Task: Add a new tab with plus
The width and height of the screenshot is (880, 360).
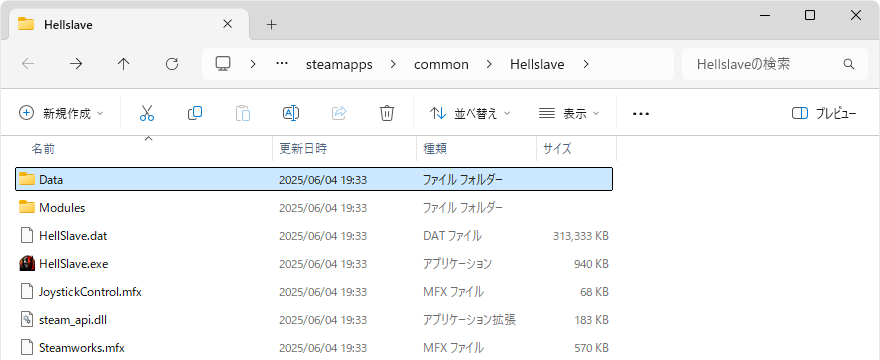Action: [x=272, y=25]
